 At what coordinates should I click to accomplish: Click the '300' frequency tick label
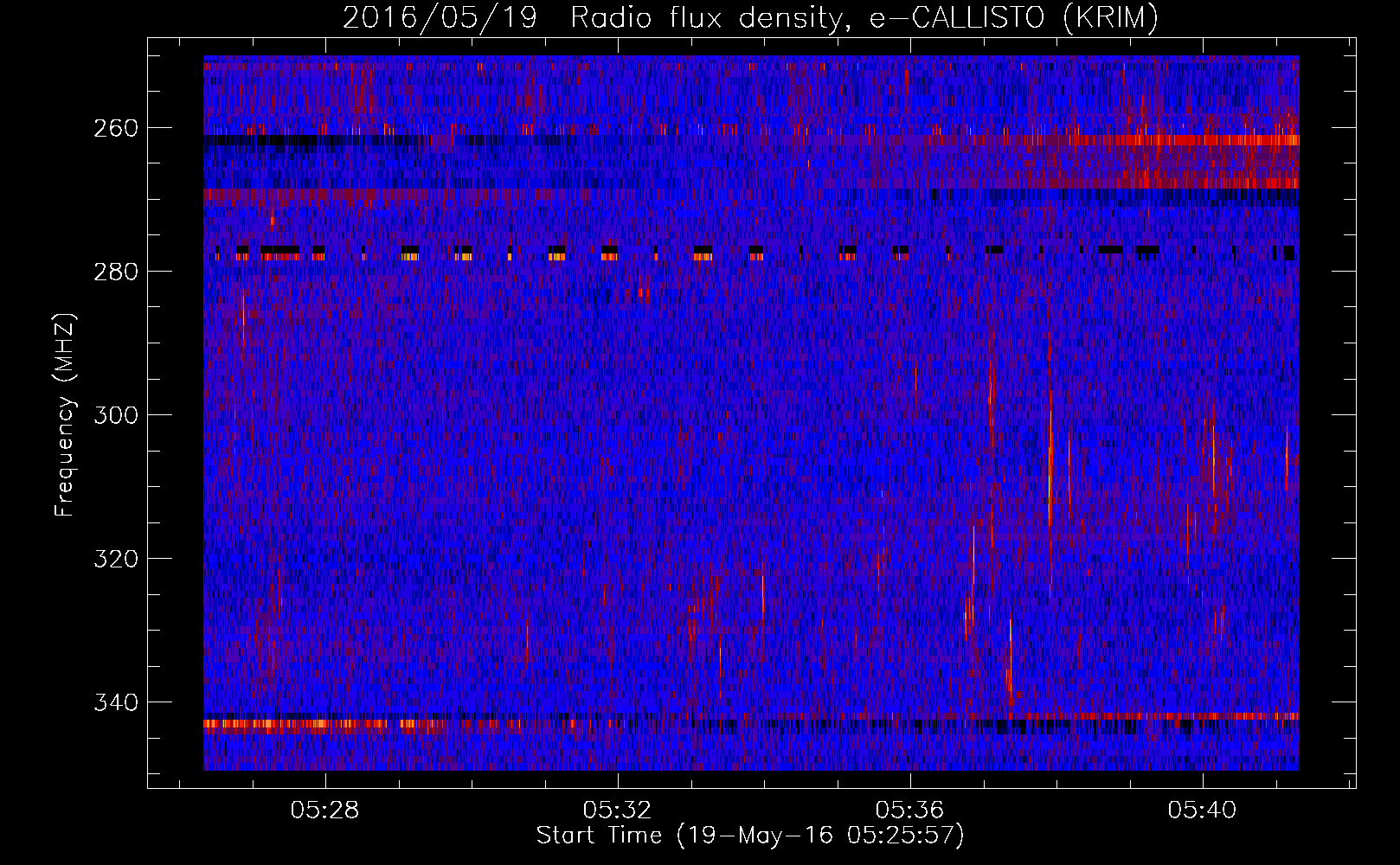pos(115,415)
